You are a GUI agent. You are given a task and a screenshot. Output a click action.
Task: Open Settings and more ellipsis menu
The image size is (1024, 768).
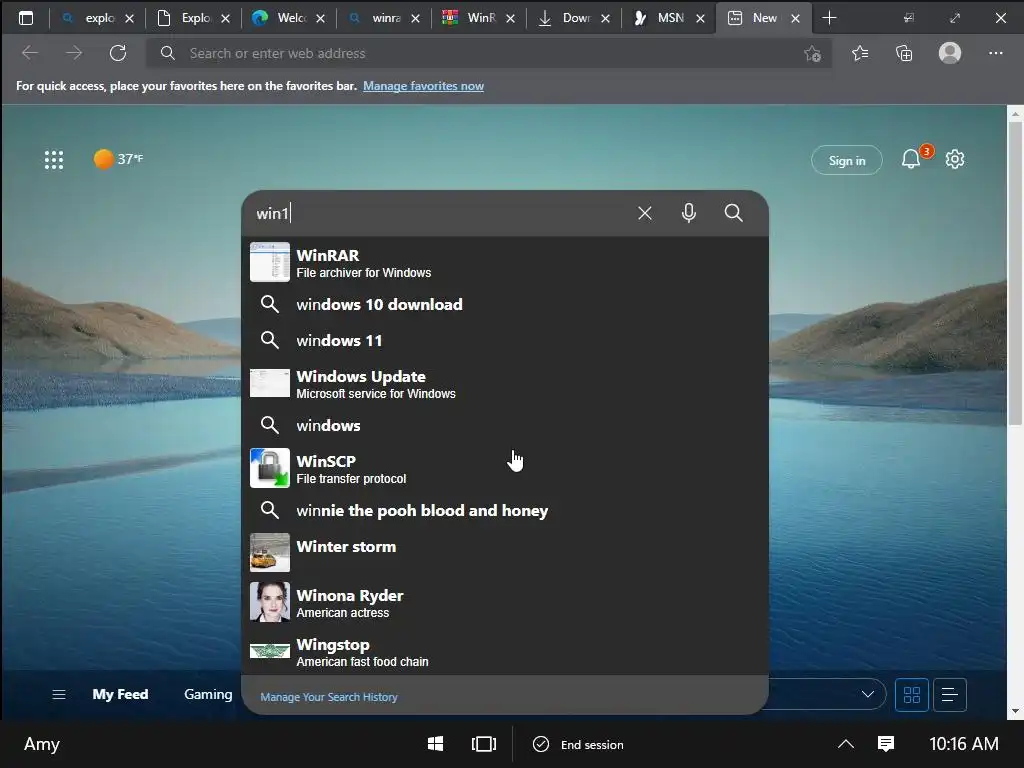(995, 53)
